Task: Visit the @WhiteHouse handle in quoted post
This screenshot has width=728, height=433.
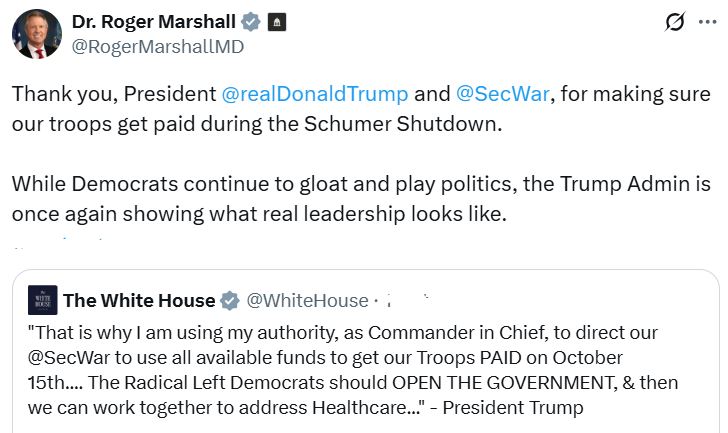Action: click(307, 300)
